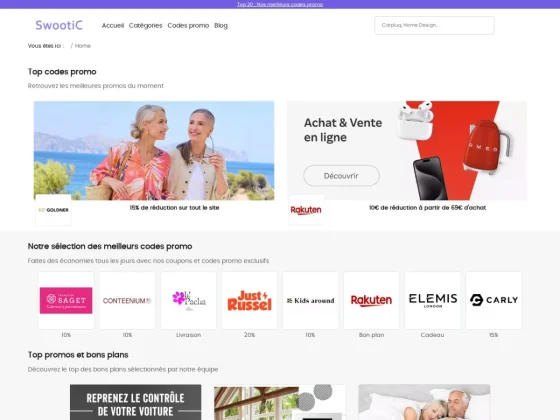This screenshot has width=560, height=420.
Task: Select the Goldner logo tile
Action: point(53,210)
